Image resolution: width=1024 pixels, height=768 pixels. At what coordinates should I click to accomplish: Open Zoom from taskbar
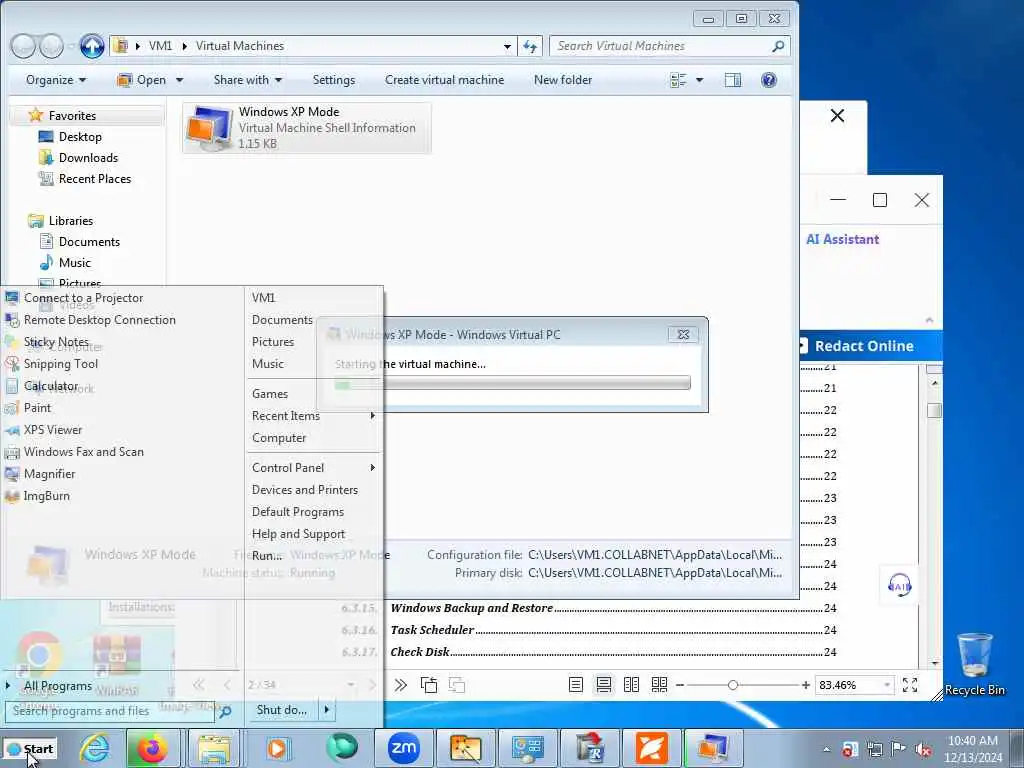403,748
